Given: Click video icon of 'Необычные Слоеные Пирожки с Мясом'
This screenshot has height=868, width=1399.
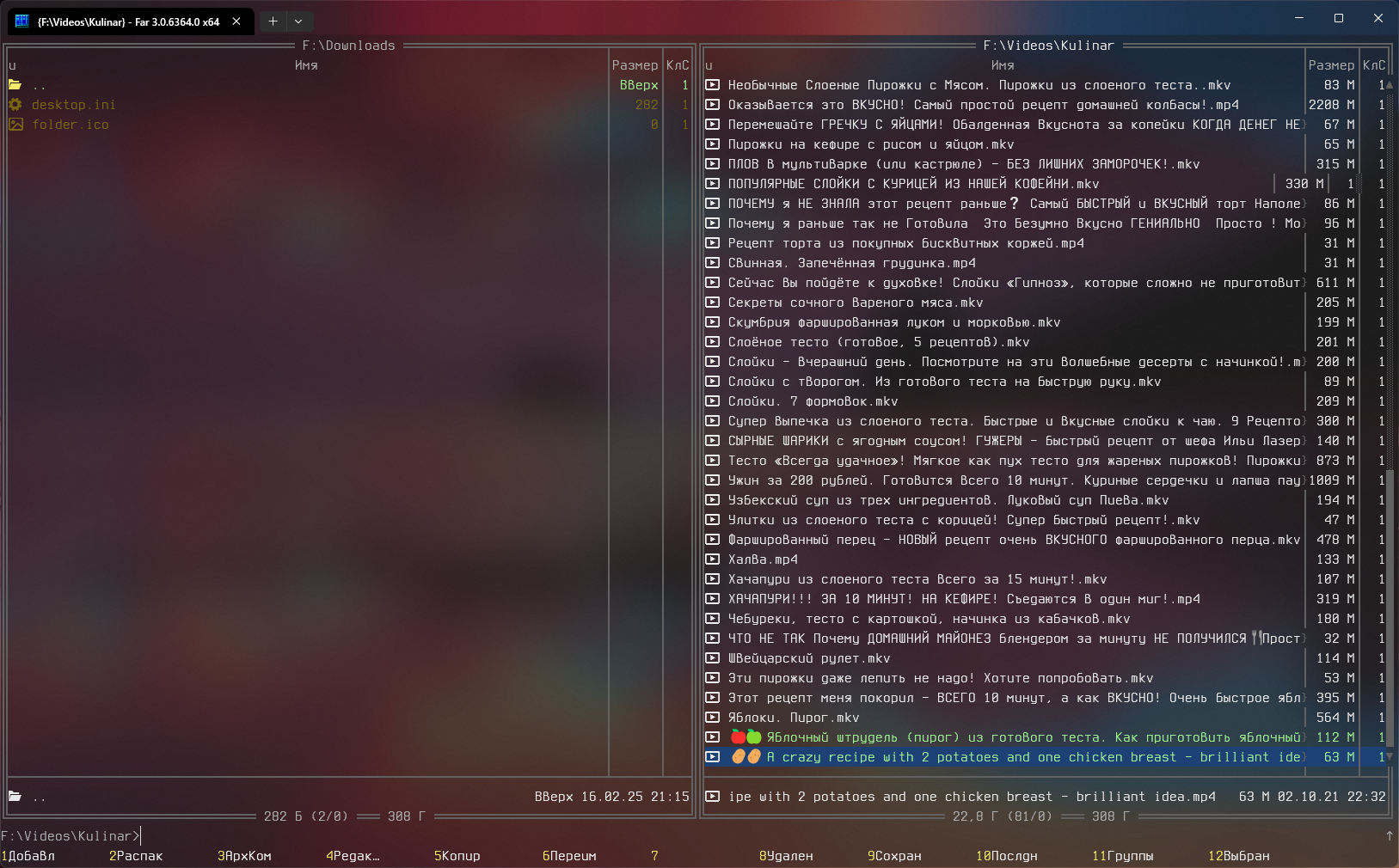Looking at the screenshot, I should tap(712, 85).
